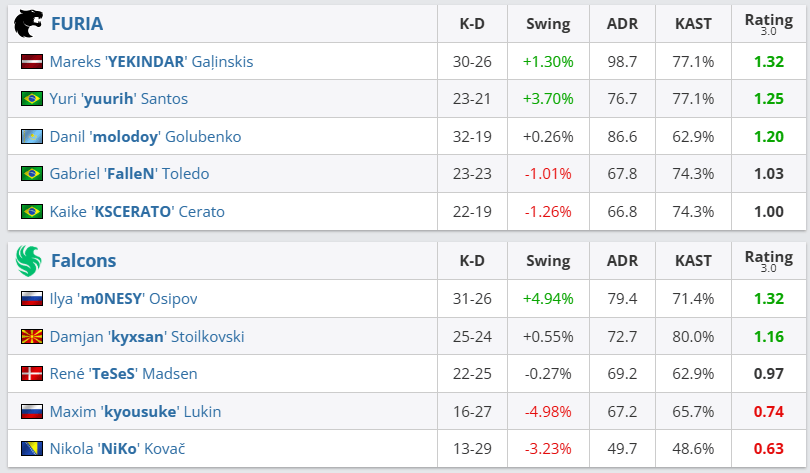Click the Danish flag beside TeSeS
This screenshot has width=810, height=473.
[31, 374]
